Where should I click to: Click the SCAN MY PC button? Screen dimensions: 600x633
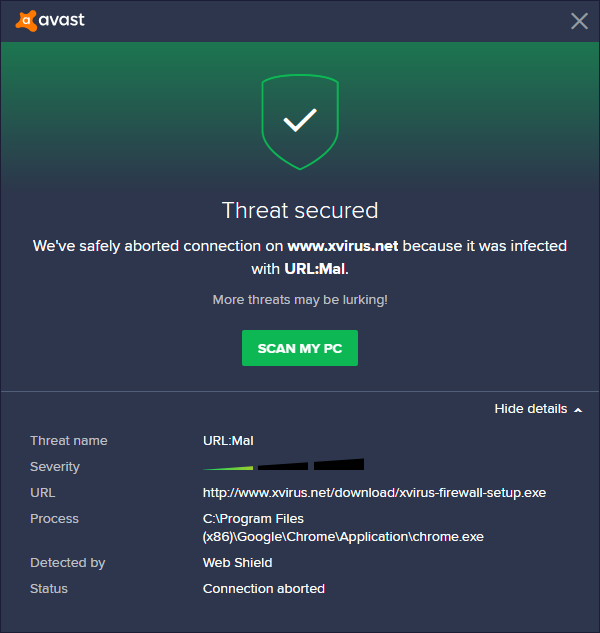[x=299, y=348]
